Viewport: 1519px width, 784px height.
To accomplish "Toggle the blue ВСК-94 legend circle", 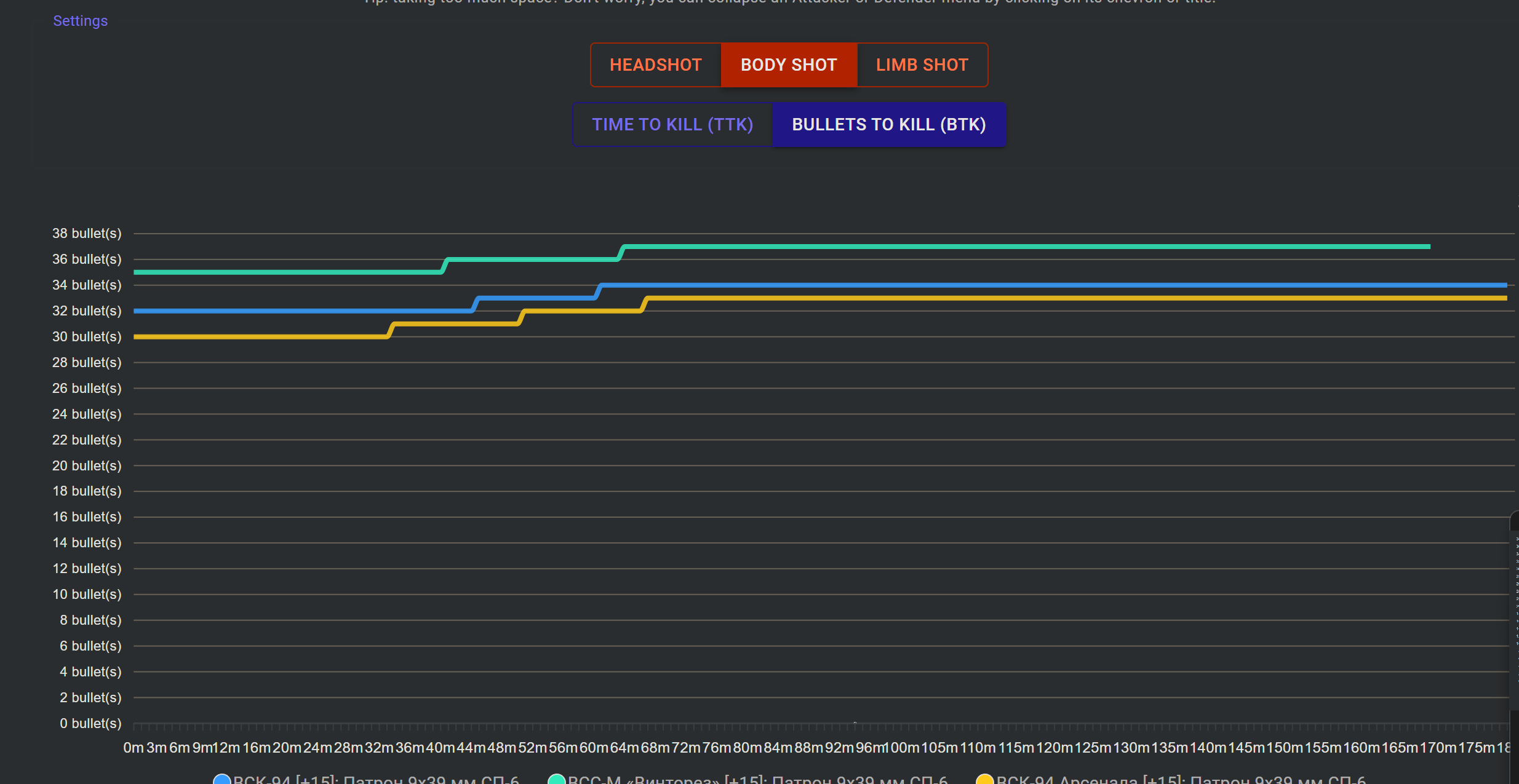I will [221, 780].
